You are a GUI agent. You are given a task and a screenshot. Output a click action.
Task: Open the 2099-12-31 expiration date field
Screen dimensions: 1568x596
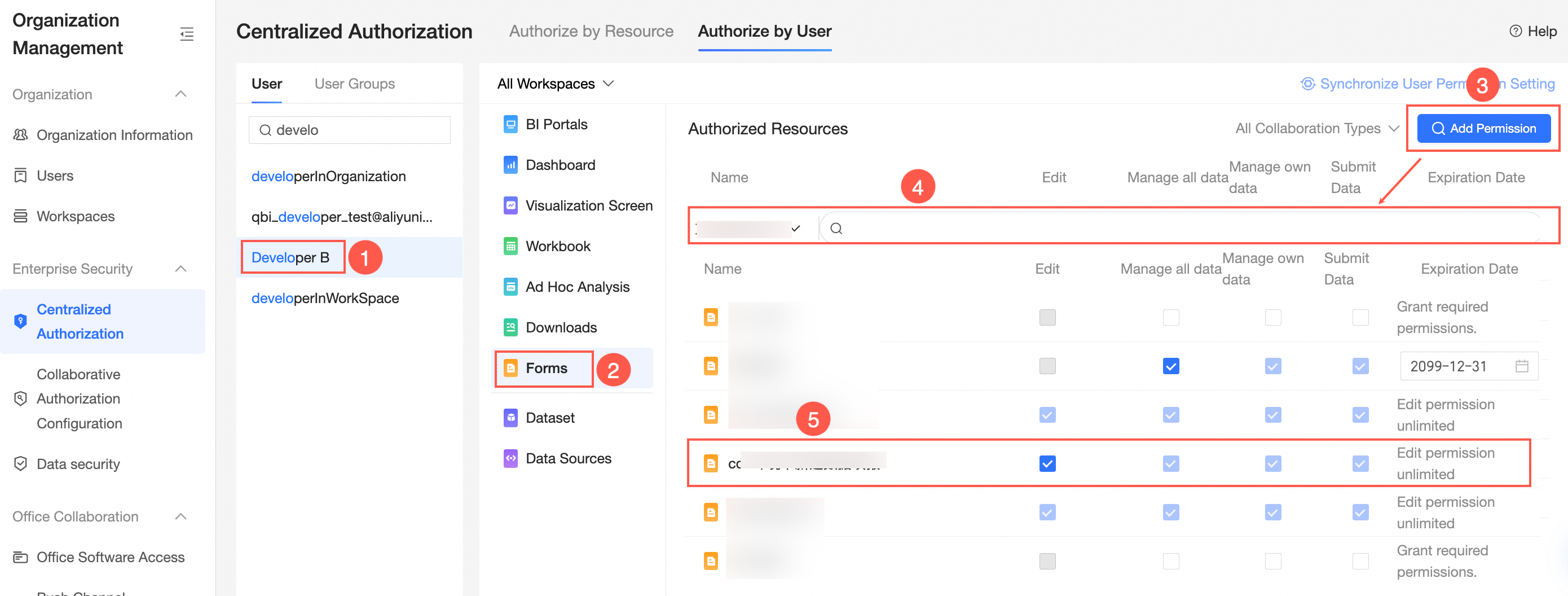[x=1469, y=366]
